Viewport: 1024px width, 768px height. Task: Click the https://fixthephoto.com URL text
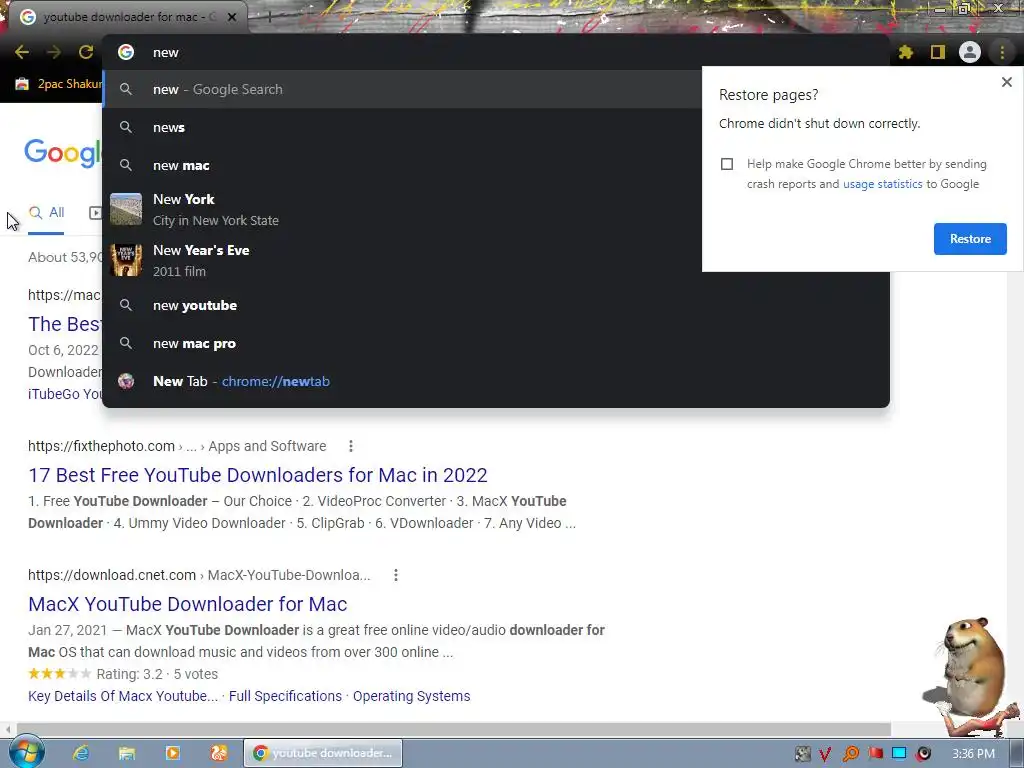(x=101, y=446)
